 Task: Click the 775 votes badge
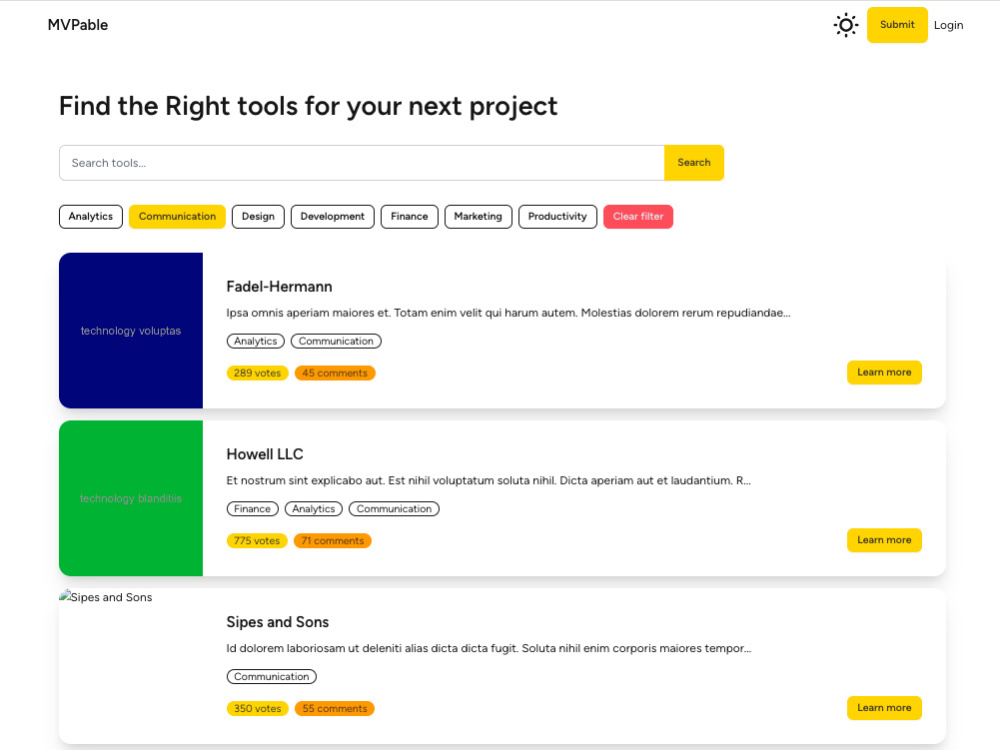click(x=257, y=541)
